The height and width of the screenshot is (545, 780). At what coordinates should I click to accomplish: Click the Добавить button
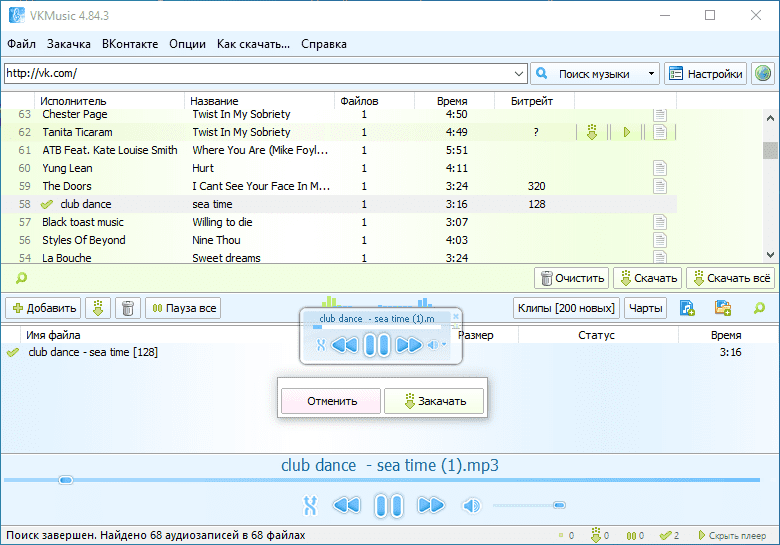43,308
